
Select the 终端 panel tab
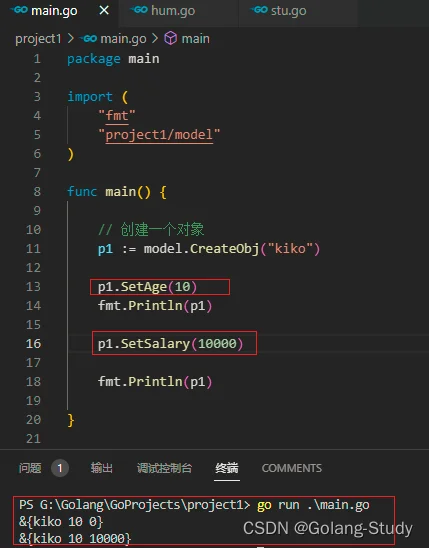(x=227, y=468)
